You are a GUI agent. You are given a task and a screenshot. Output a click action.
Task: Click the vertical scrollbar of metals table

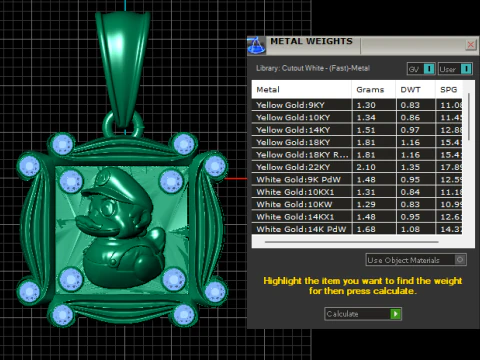coord(469,117)
